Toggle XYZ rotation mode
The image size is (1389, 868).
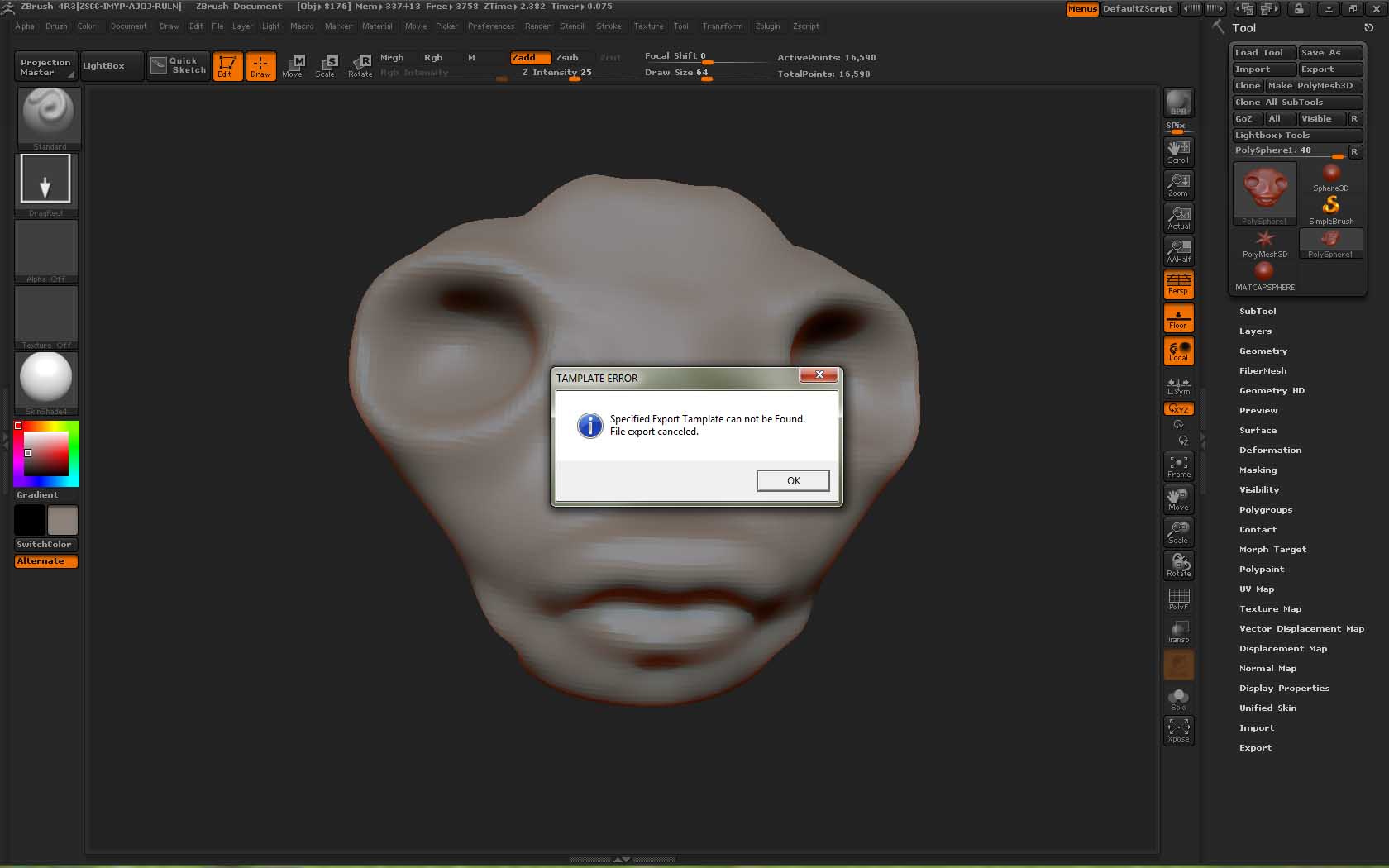1178,408
